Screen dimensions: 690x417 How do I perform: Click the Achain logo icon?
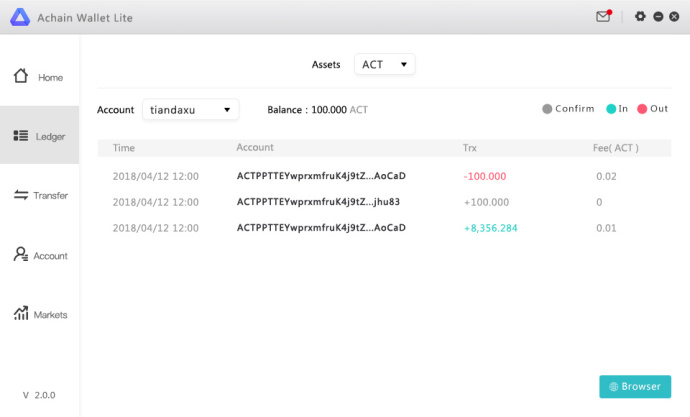click(20, 17)
